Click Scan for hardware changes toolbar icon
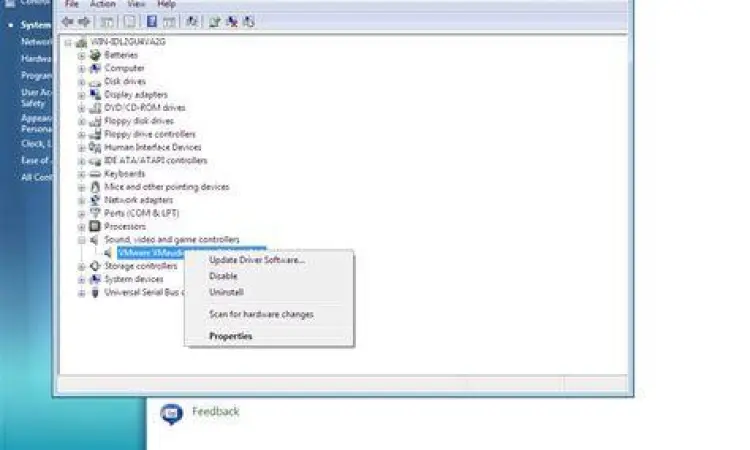This screenshot has width=750, height=450. click(x=192, y=22)
